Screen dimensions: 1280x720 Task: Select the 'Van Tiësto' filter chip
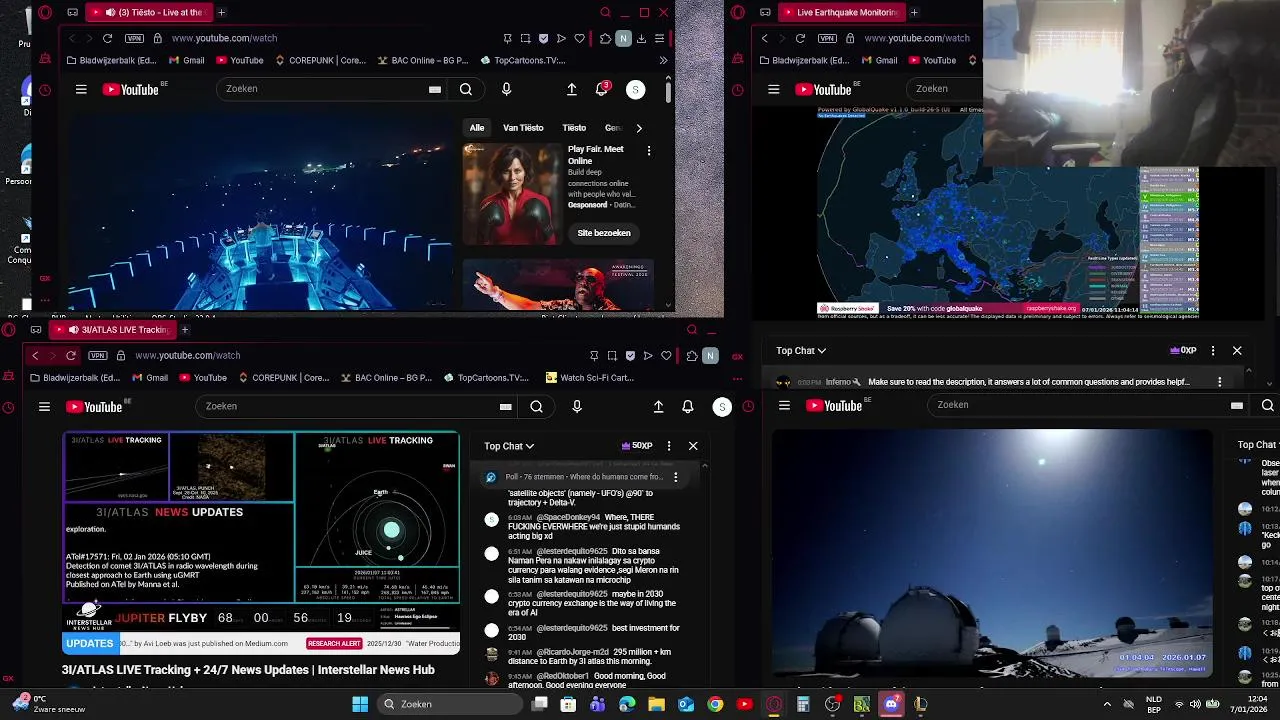tap(523, 128)
